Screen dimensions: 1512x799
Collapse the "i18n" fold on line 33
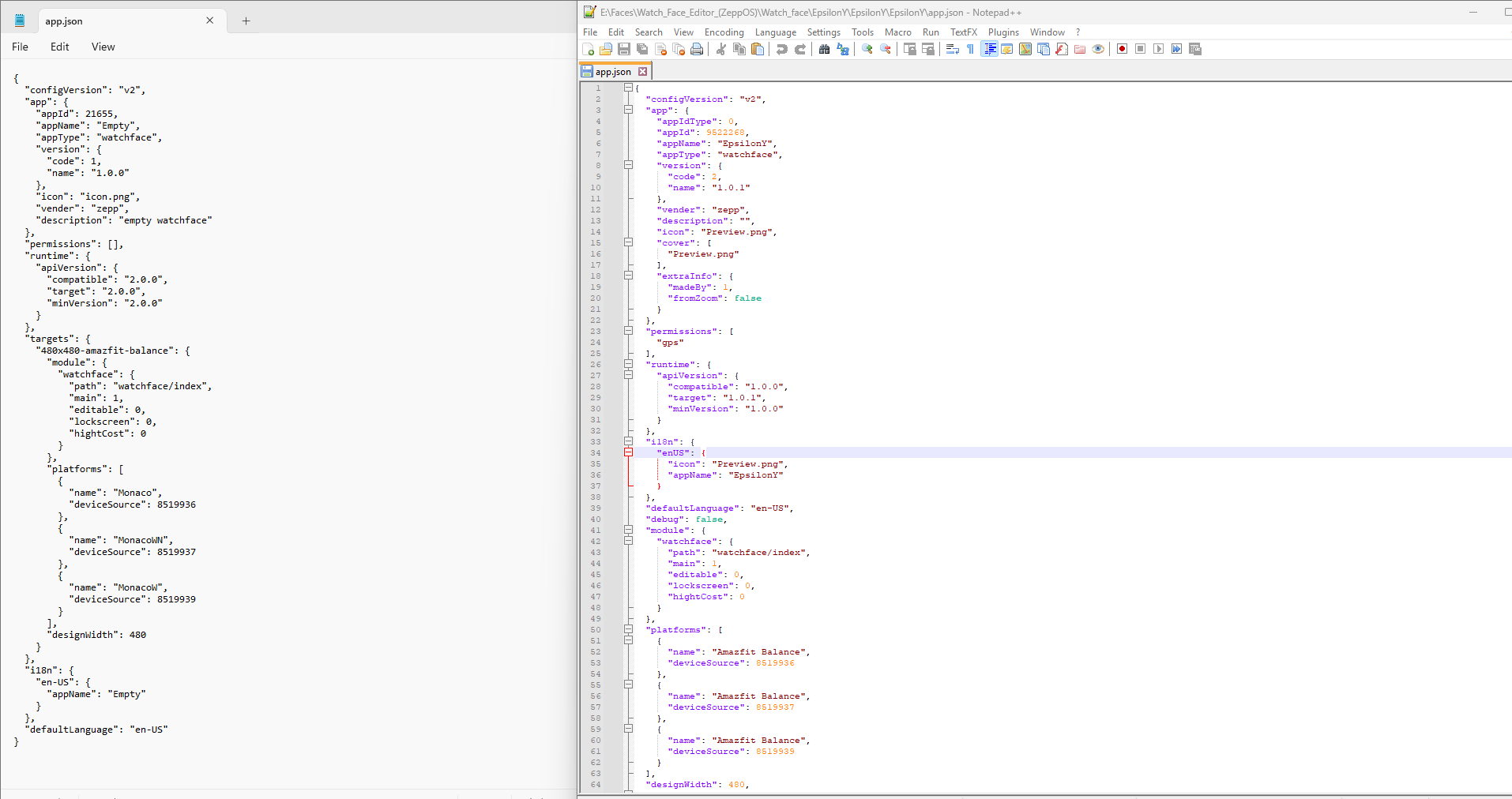[x=628, y=441]
